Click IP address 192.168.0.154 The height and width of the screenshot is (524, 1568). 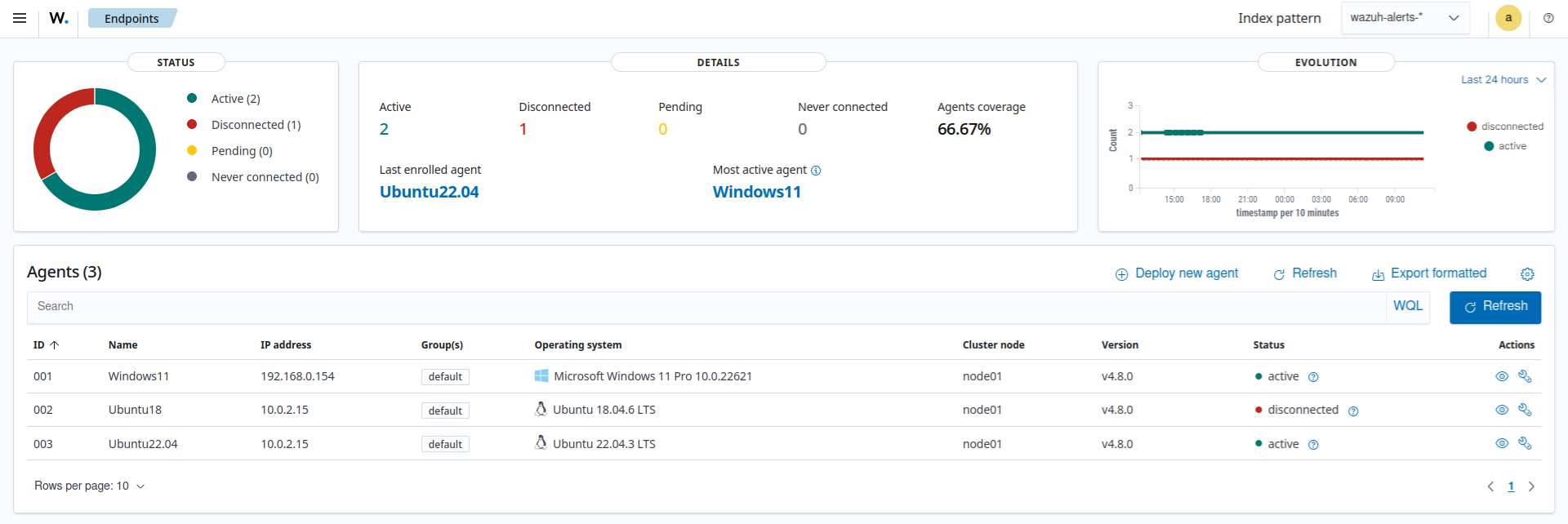297,376
